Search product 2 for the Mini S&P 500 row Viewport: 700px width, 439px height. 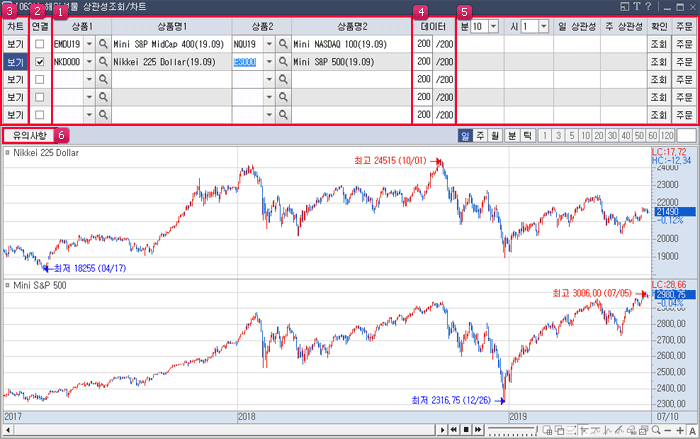tap(283, 62)
